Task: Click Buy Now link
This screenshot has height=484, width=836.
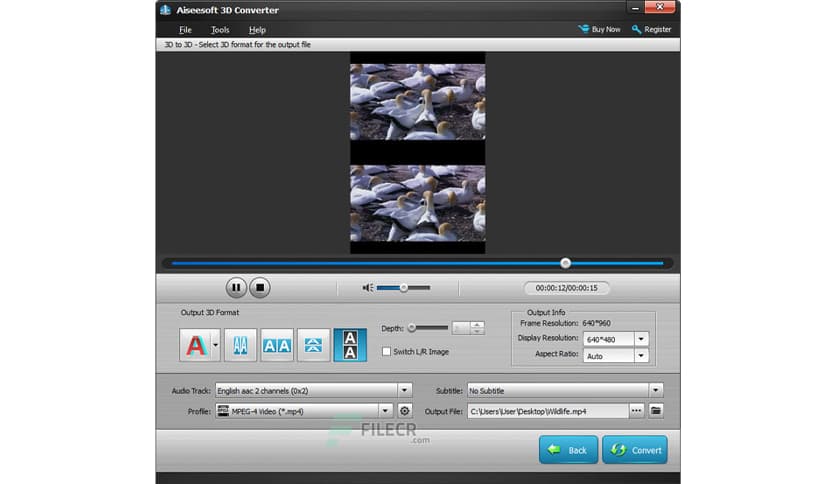Action: coord(599,29)
